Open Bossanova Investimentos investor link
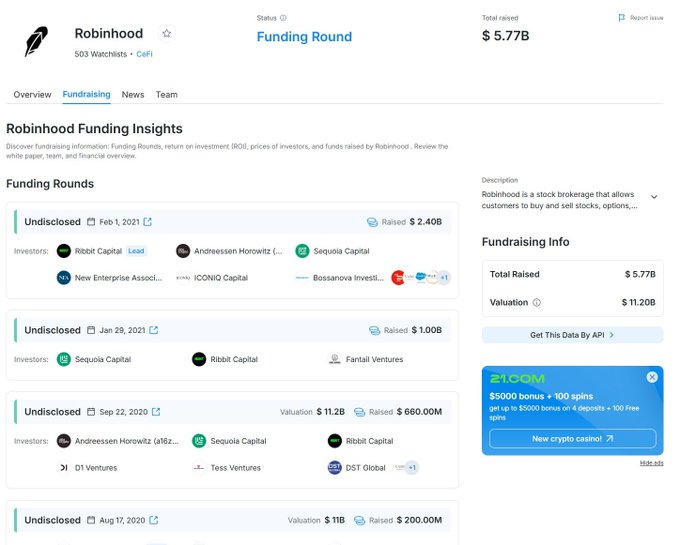 348,278
